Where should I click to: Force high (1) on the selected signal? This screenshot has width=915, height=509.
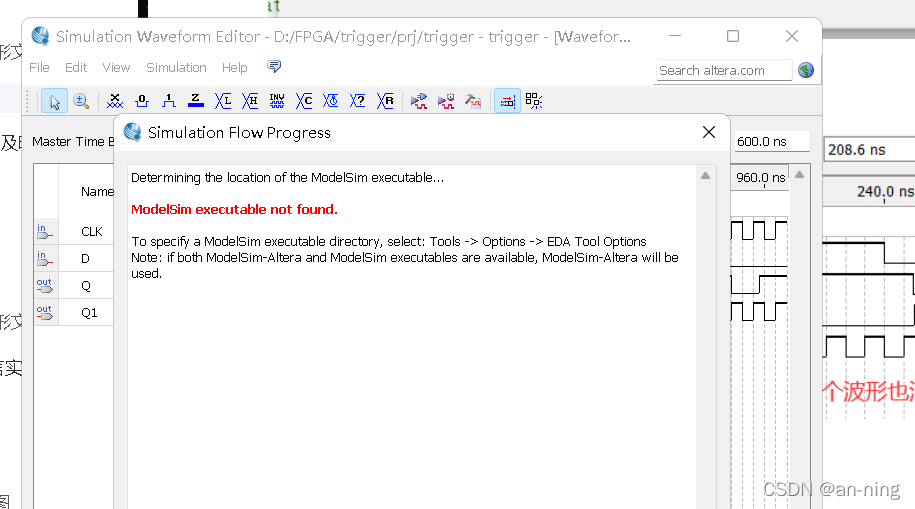tap(169, 101)
